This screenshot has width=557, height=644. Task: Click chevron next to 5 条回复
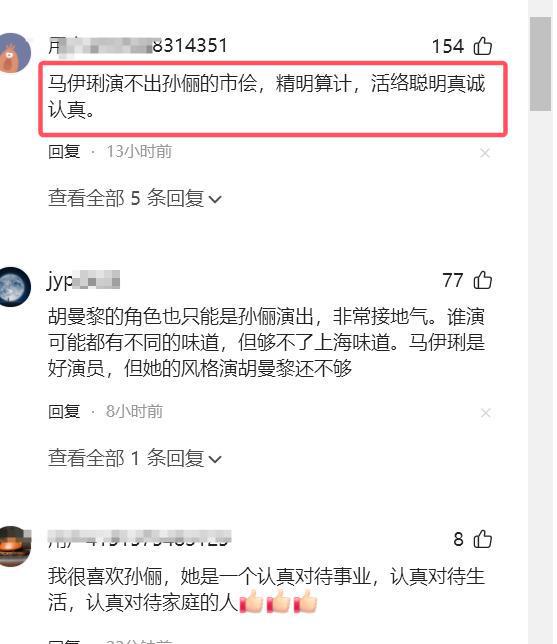215,200
